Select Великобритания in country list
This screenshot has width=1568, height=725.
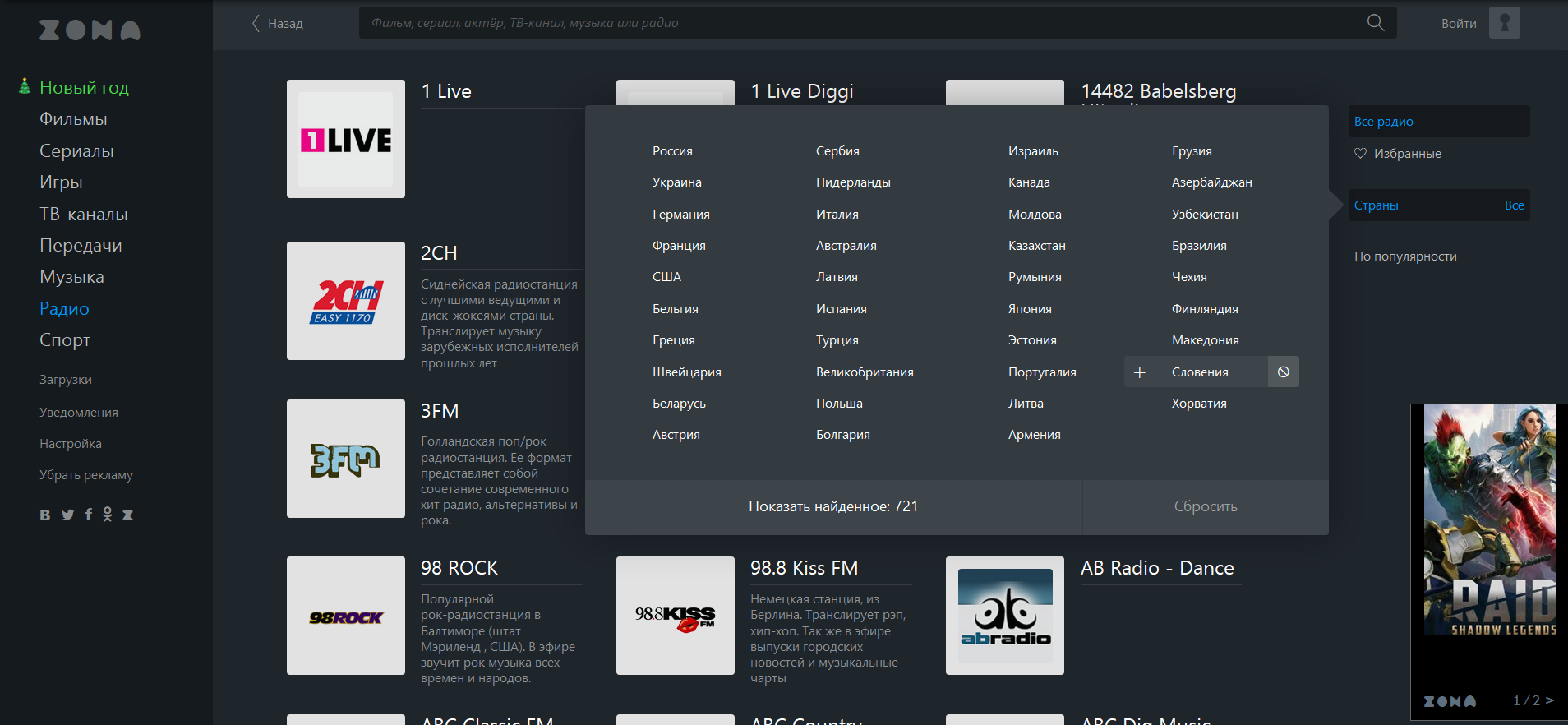[865, 372]
